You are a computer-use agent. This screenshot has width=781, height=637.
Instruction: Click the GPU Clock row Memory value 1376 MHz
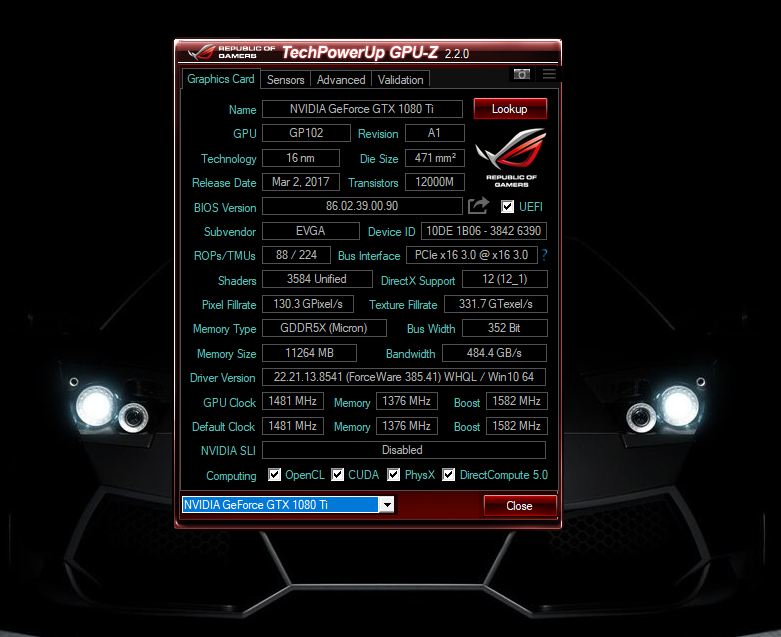pyautogui.click(x=407, y=401)
